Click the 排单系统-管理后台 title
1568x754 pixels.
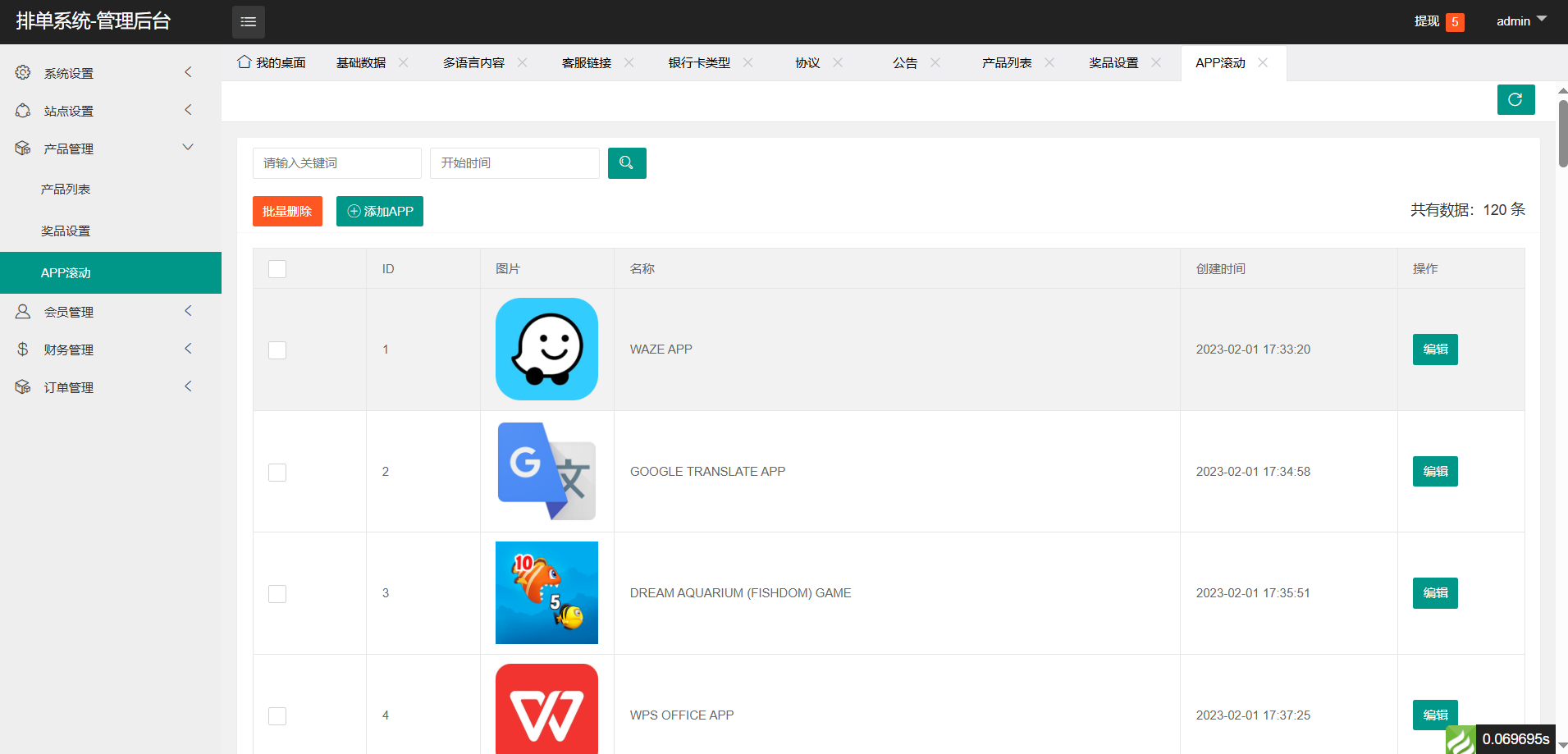[x=94, y=21]
